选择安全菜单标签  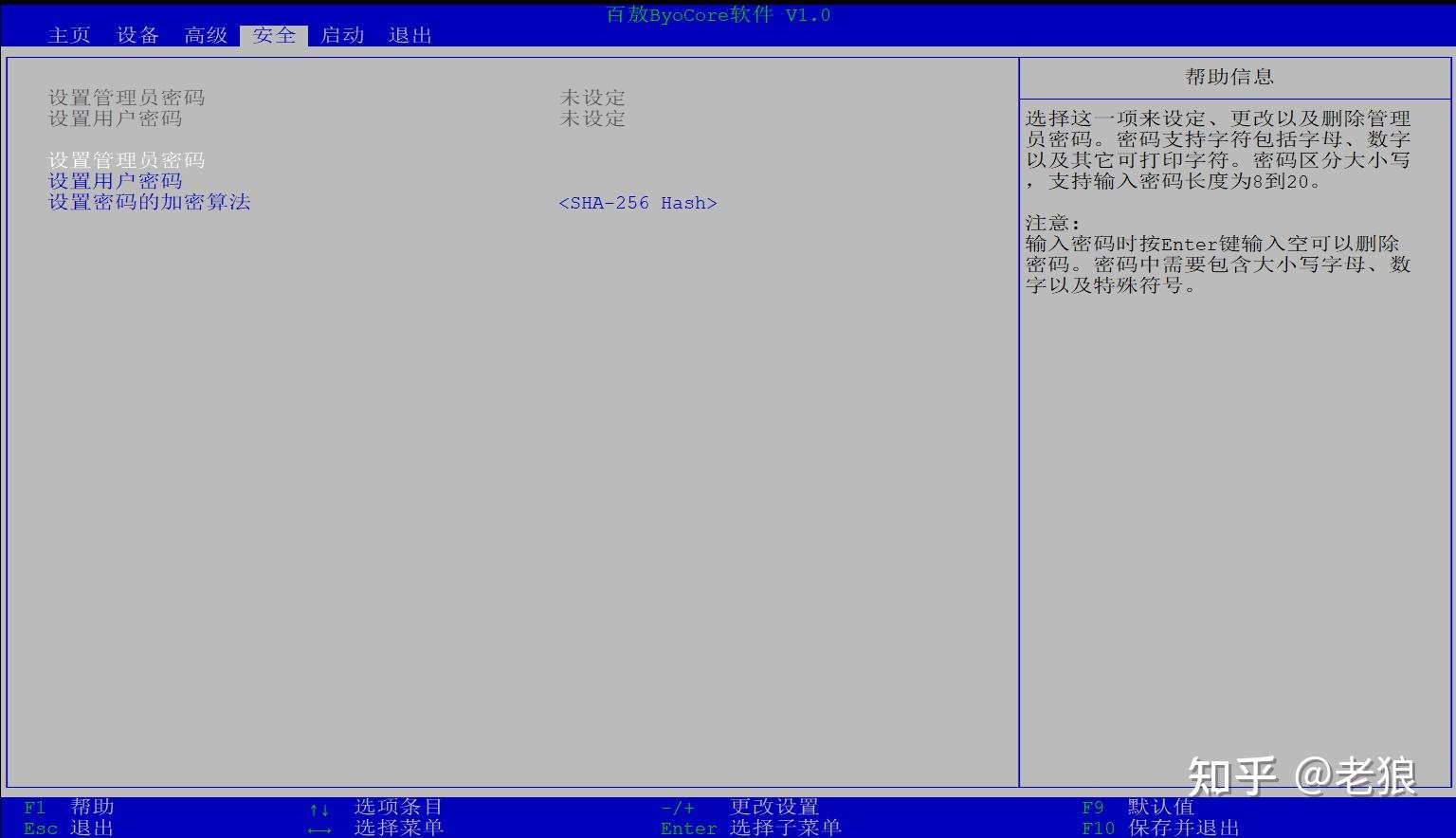click(273, 35)
